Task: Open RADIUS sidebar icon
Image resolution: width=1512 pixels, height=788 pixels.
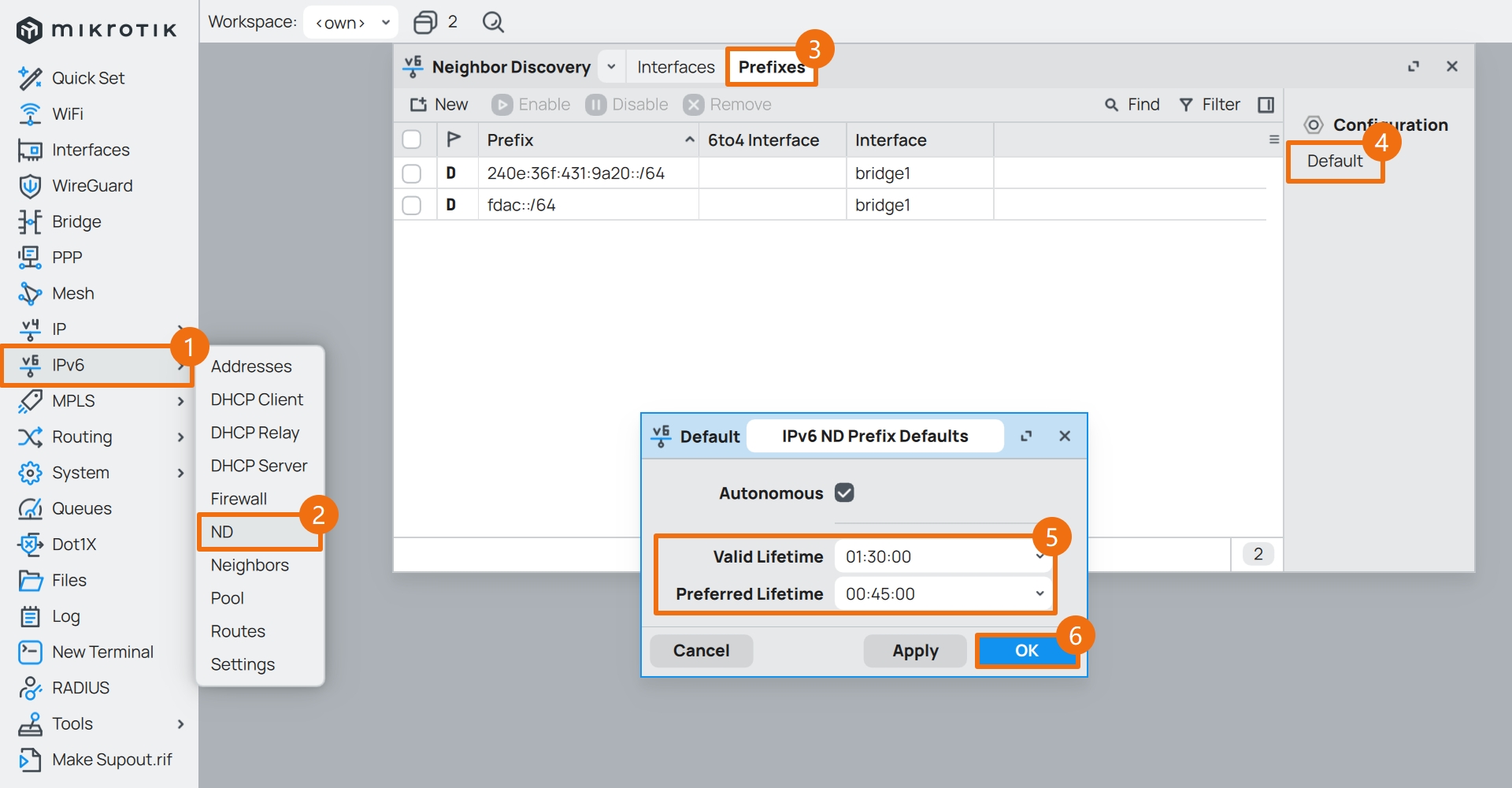Action: tap(30, 688)
